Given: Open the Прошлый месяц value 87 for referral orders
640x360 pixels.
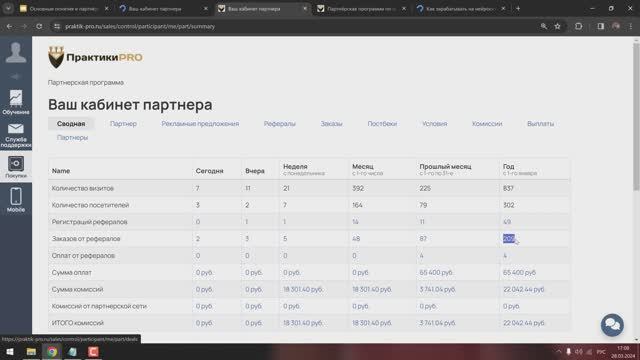Looking at the screenshot, I should (423, 239).
